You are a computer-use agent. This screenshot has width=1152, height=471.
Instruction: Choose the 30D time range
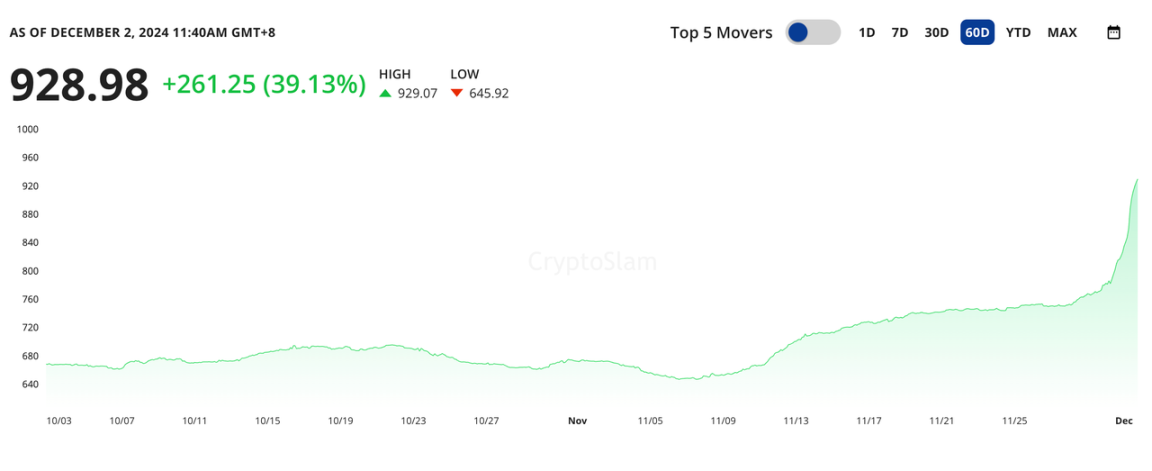(x=936, y=32)
